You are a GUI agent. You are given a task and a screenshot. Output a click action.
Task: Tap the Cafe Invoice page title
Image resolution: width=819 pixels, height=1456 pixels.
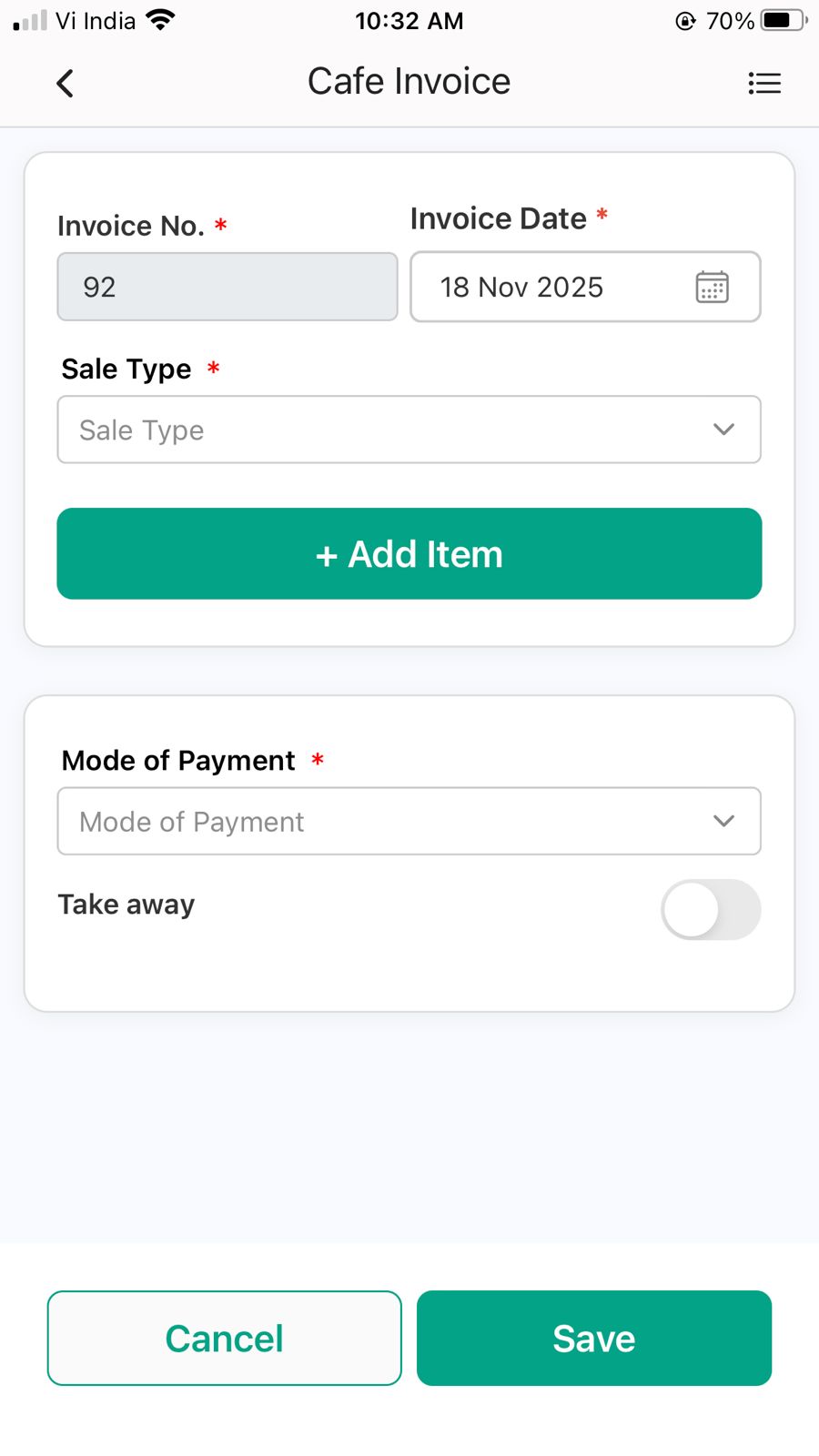coord(409,82)
